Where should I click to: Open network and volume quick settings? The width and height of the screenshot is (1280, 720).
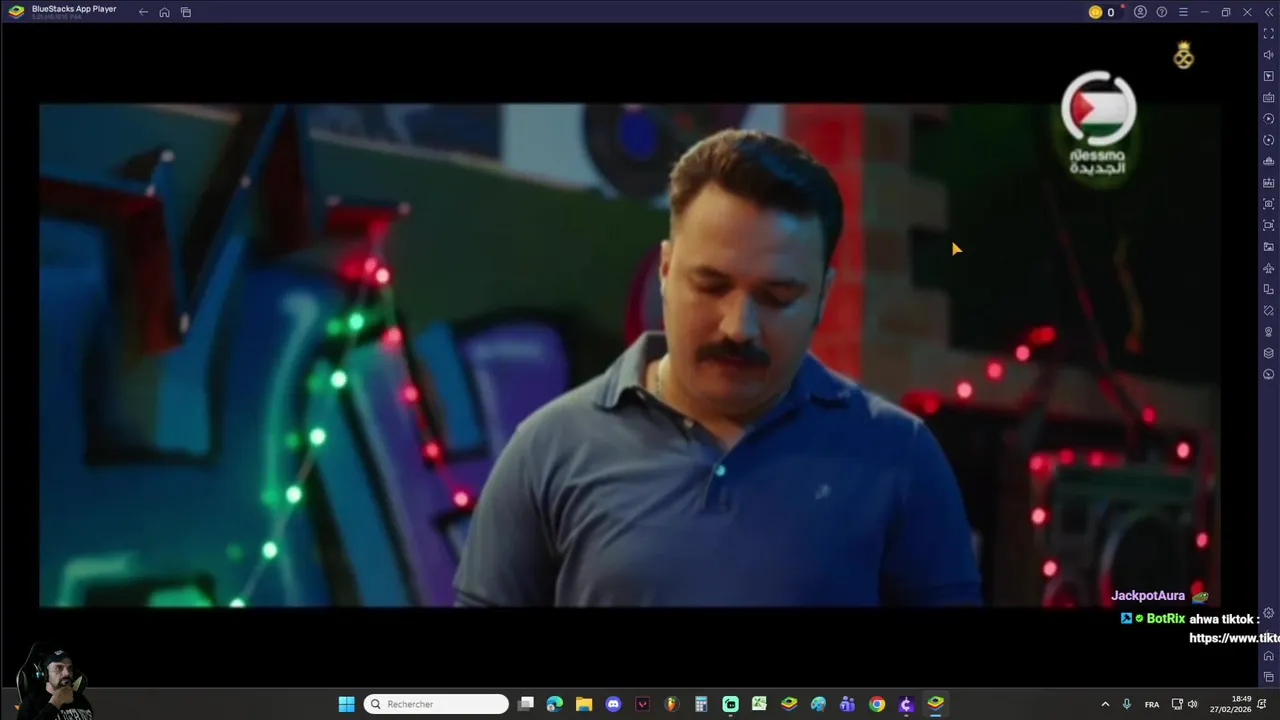pos(1185,704)
